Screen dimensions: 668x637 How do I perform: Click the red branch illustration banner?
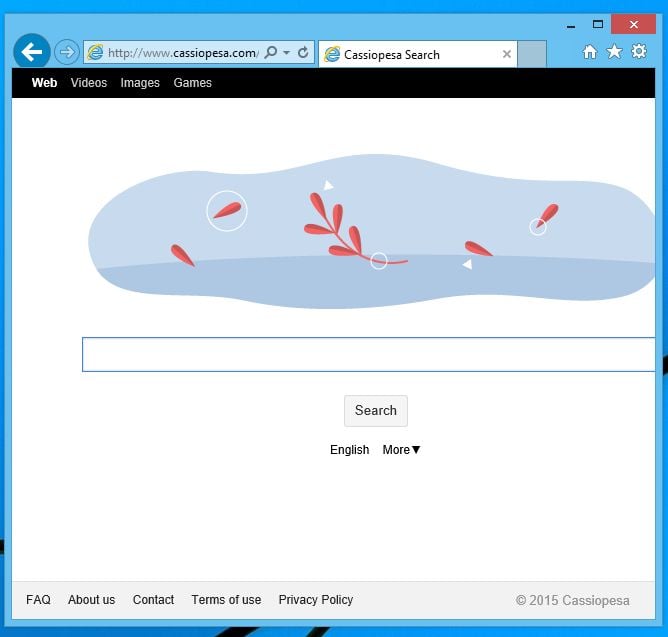click(371, 231)
